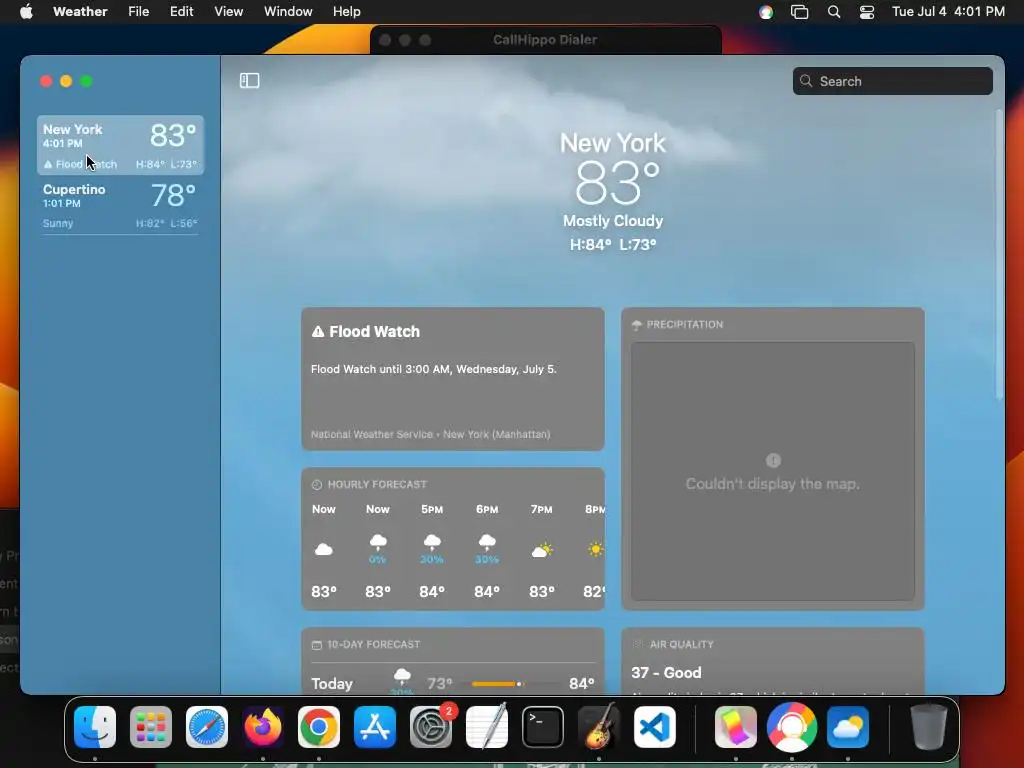1024x768 pixels.
Task: Click the Stage Manager menu bar icon
Action: [x=799, y=12]
